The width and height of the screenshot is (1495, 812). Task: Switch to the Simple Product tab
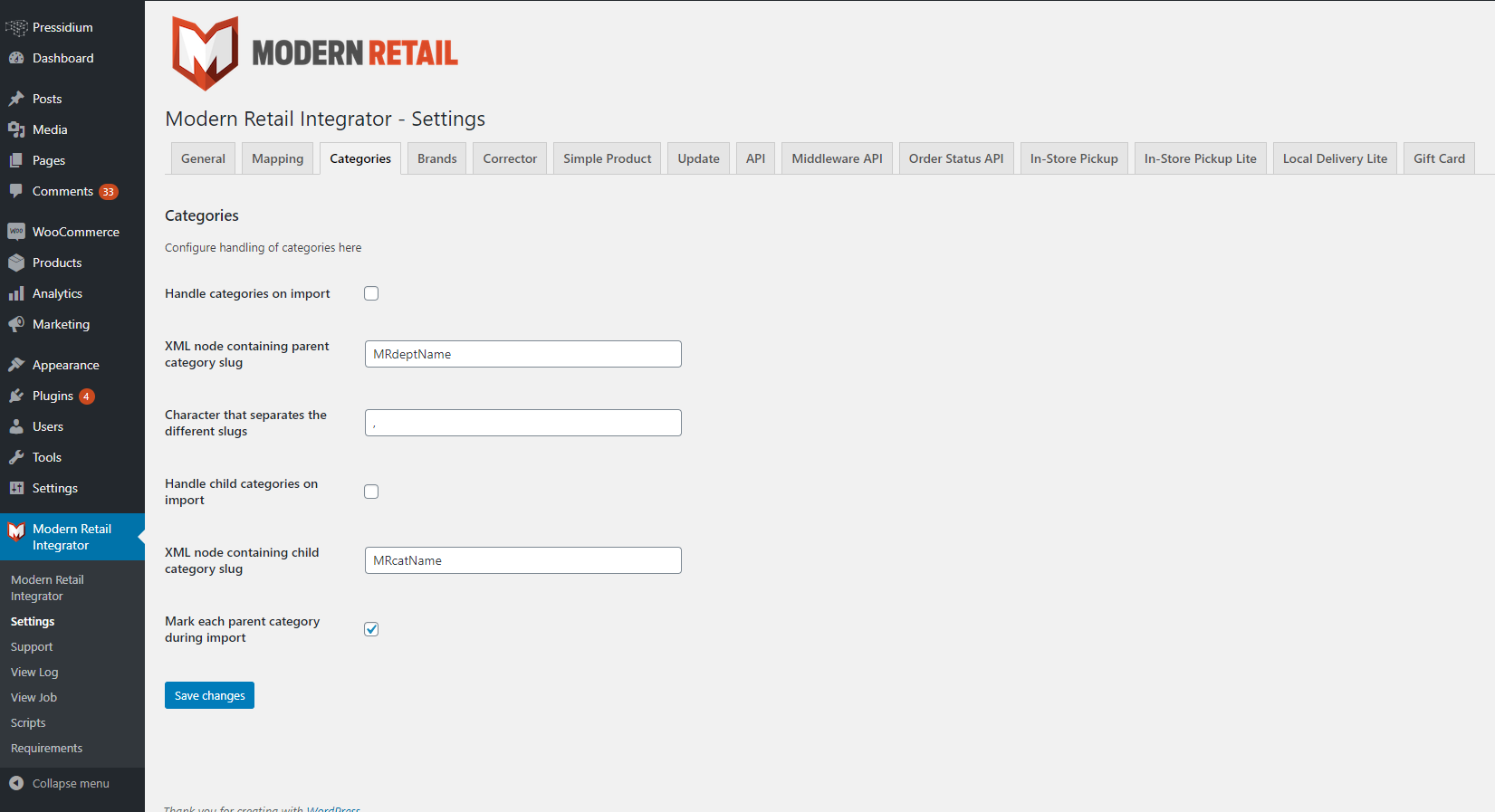click(608, 158)
